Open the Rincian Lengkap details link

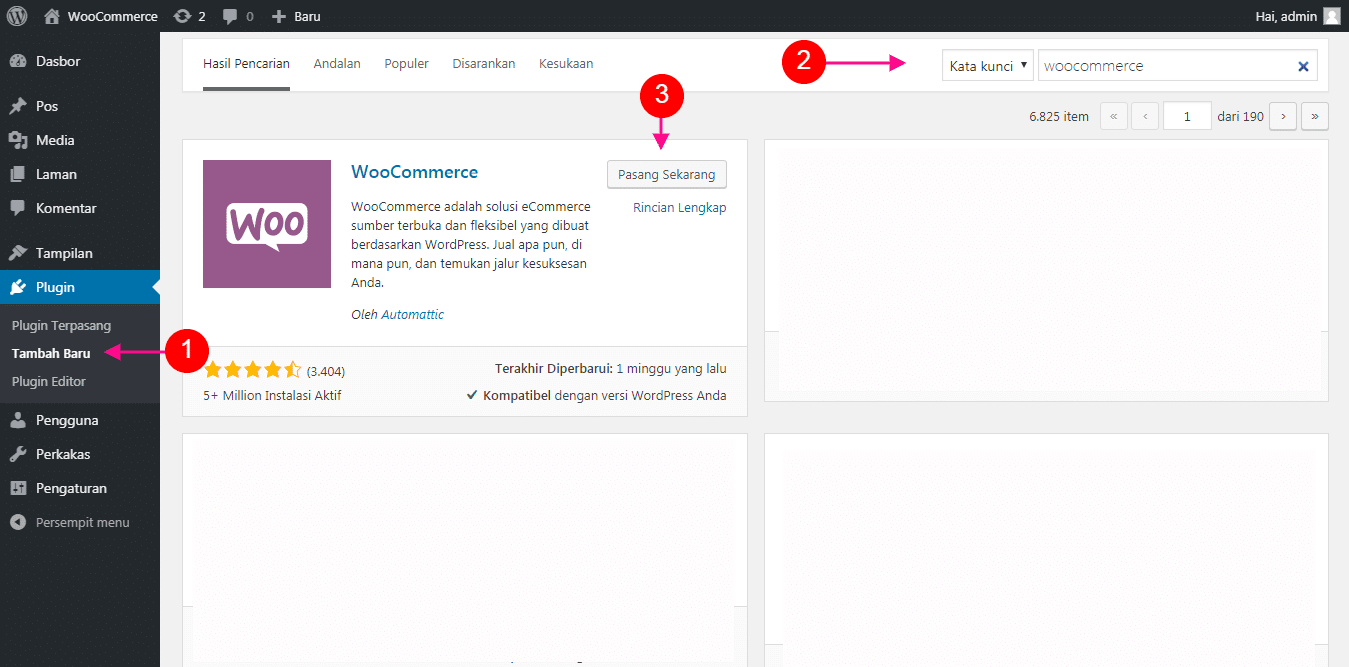click(x=680, y=208)
